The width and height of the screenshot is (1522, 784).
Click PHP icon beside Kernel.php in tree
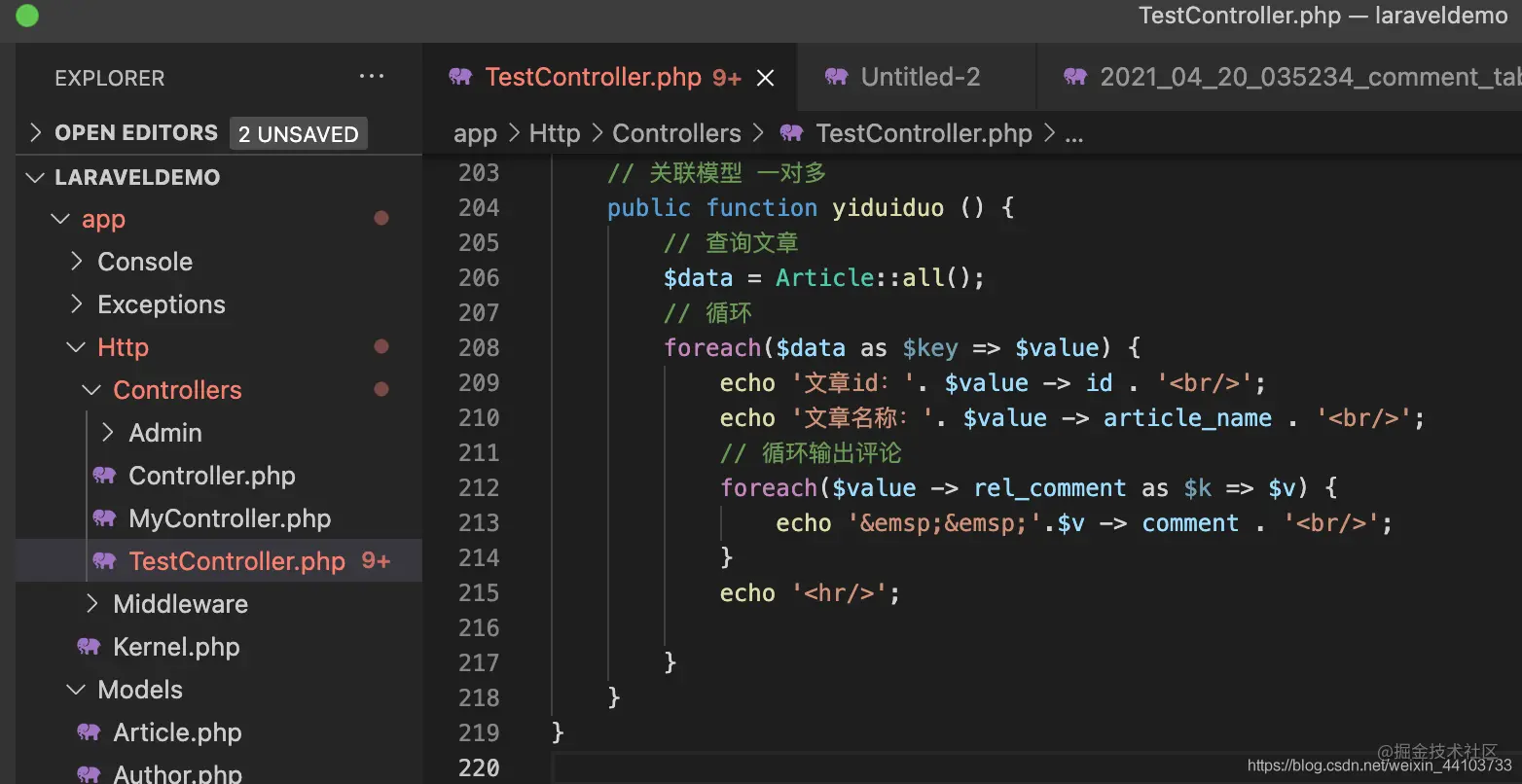coord(89,647)
